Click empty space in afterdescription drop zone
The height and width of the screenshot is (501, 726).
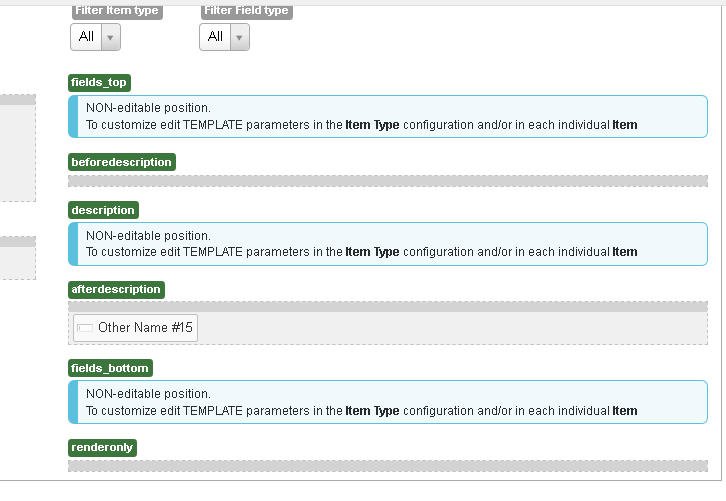click(450, 328)
